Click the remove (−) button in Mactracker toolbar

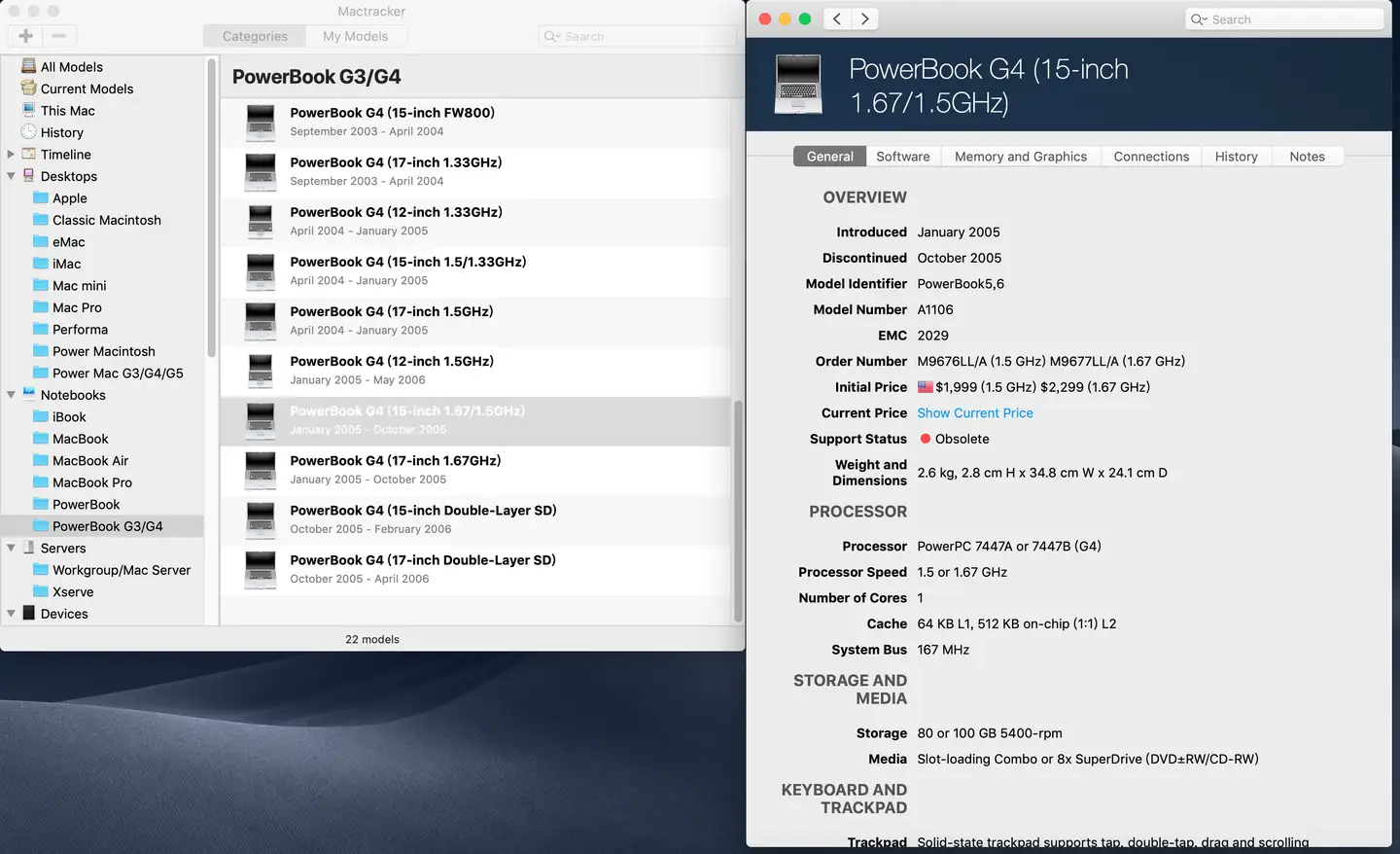pyautogui.click(x=58, y=36)
